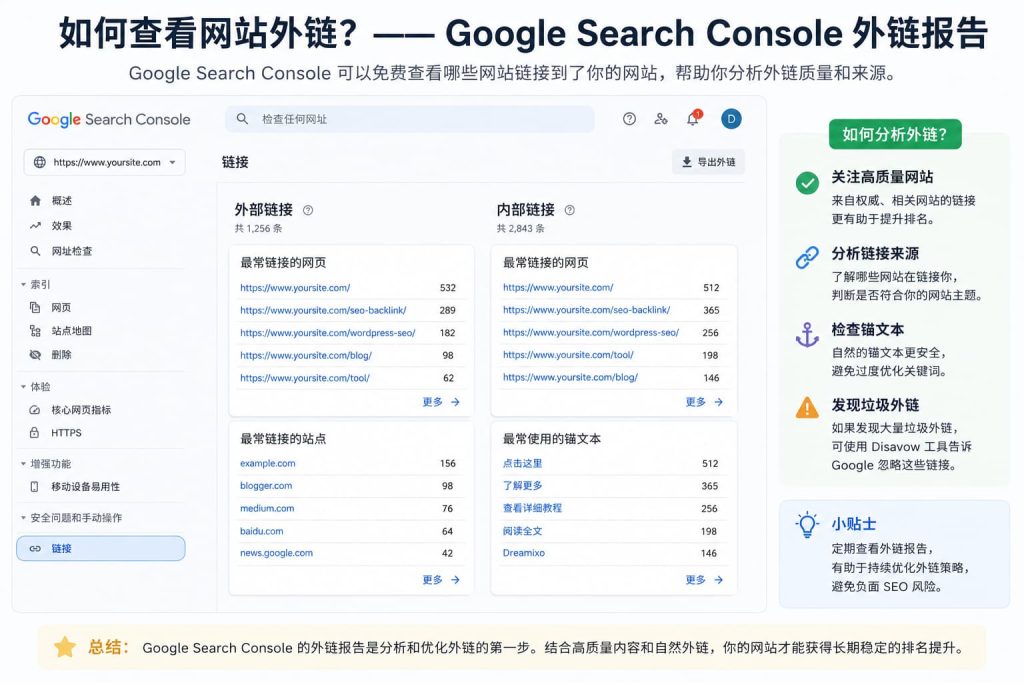1024x683 pixels.
Task: Open internal yoursite.com/tool/ link with 198
Action: click(568, 355)
